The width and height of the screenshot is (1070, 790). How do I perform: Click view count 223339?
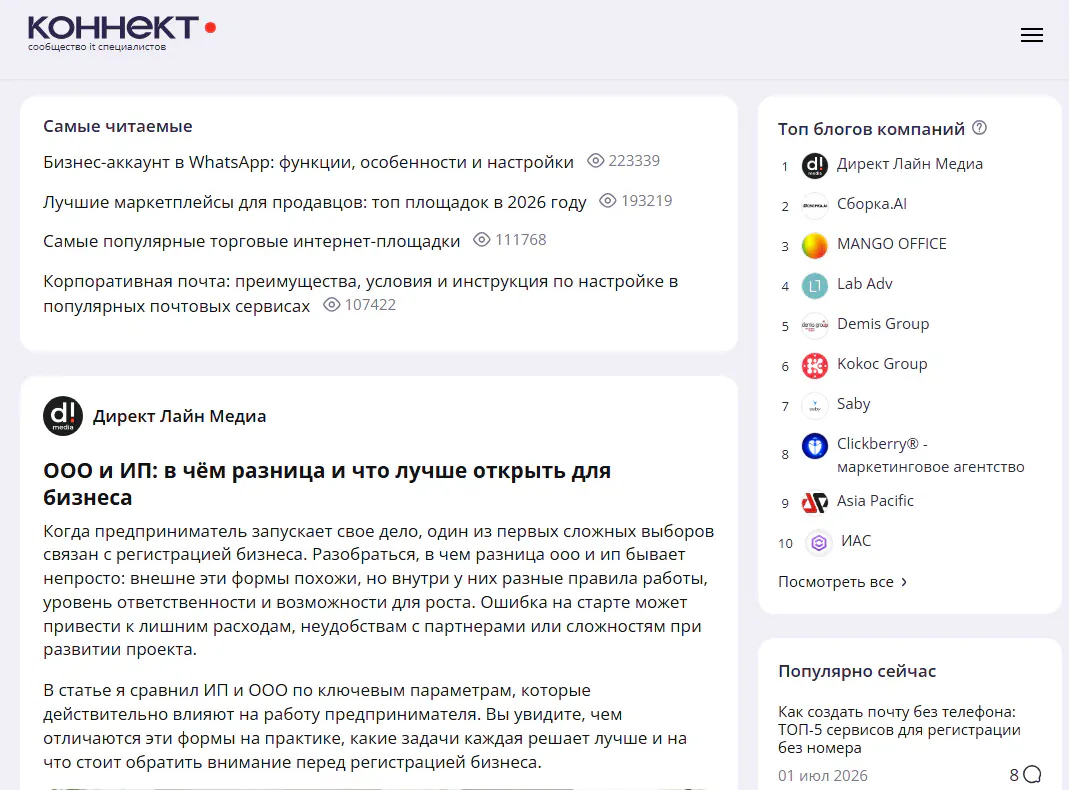[634, 161]
